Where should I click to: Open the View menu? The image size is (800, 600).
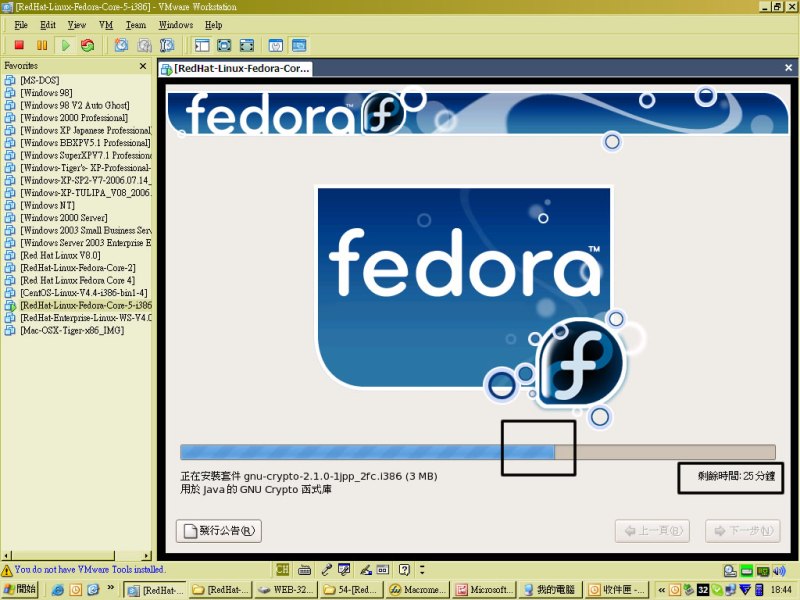coord(77,25)
